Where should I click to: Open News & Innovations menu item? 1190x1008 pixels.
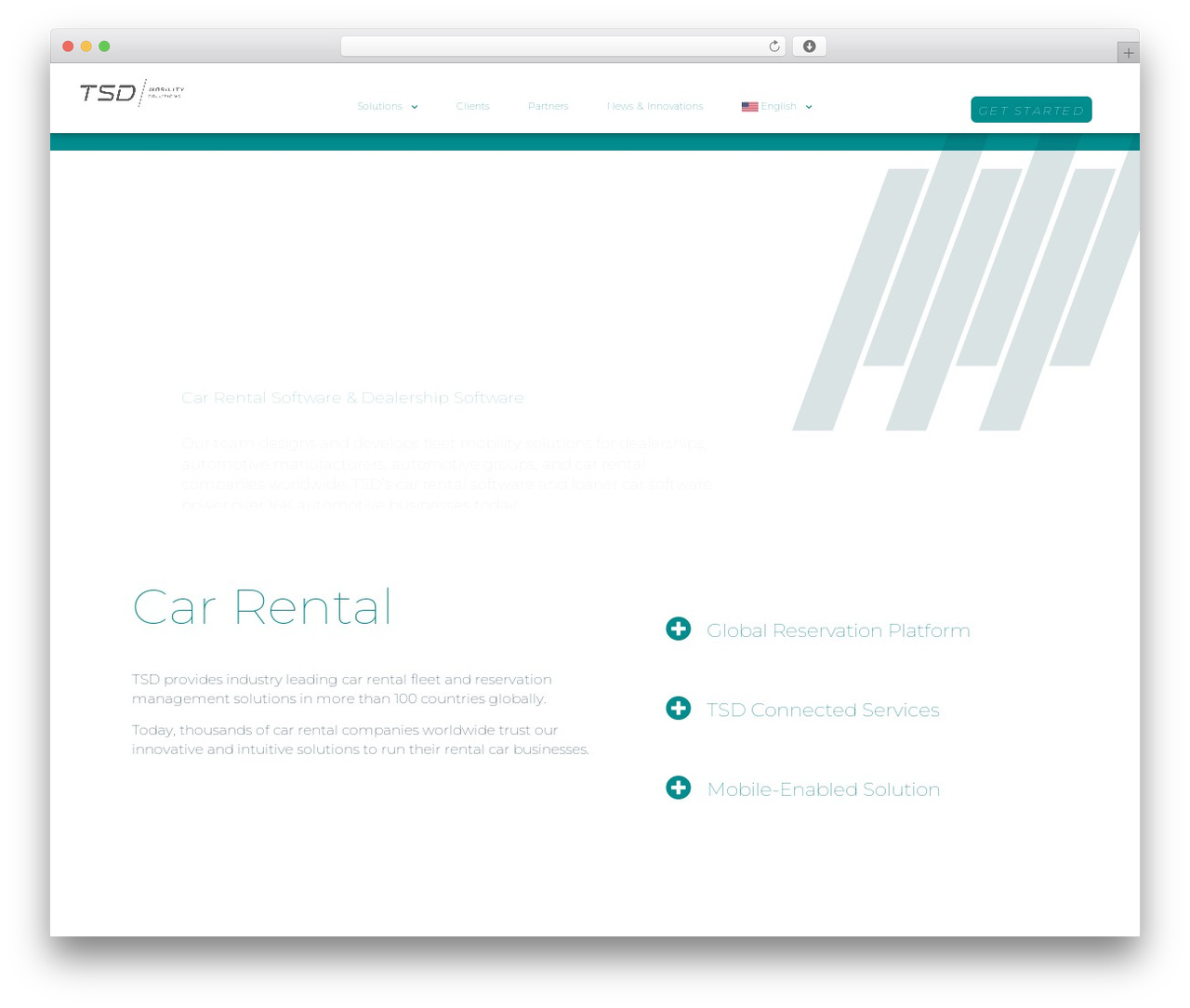654,107
